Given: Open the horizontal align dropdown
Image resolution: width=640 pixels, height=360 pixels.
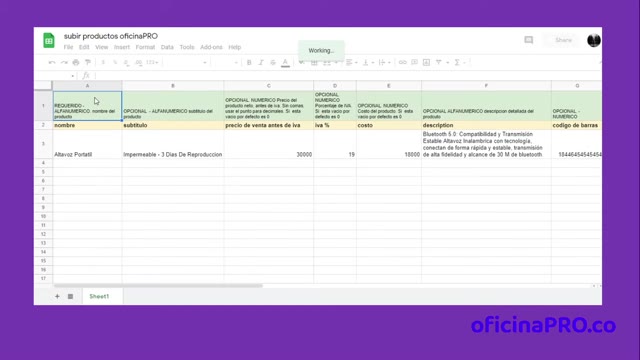Looking at the screenshot, I should [351, 62].
